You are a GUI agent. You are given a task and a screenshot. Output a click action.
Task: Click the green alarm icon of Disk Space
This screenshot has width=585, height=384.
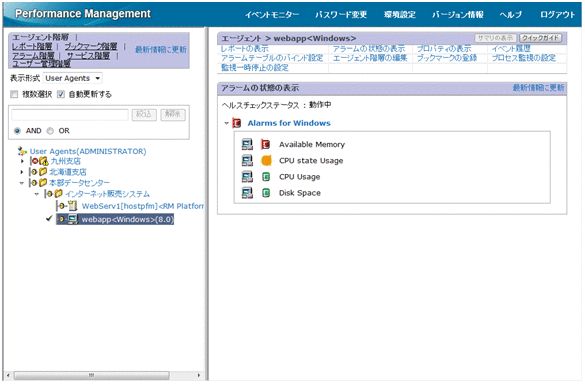[266, 193]
